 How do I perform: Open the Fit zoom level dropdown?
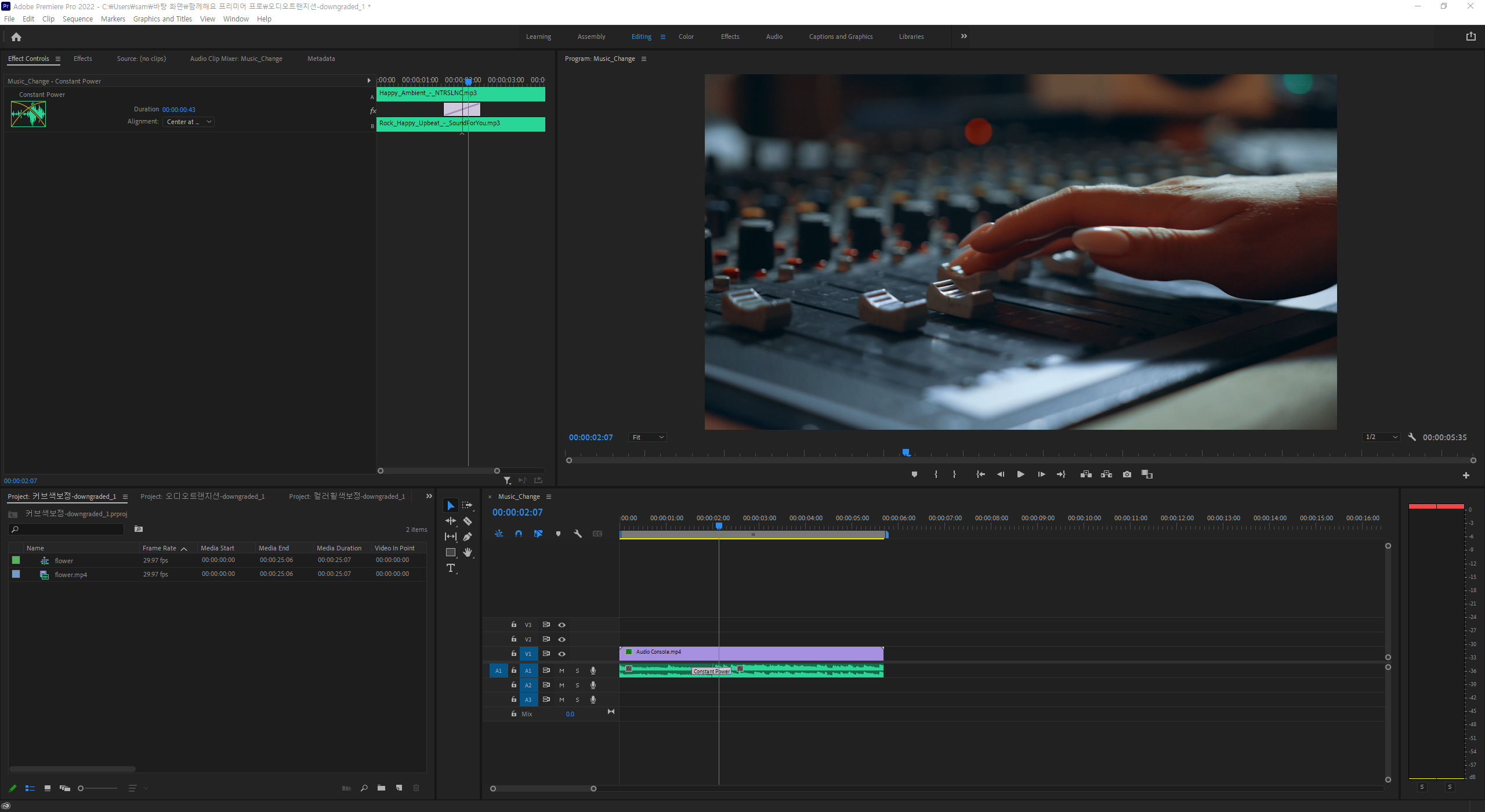[x=647, y=437]
